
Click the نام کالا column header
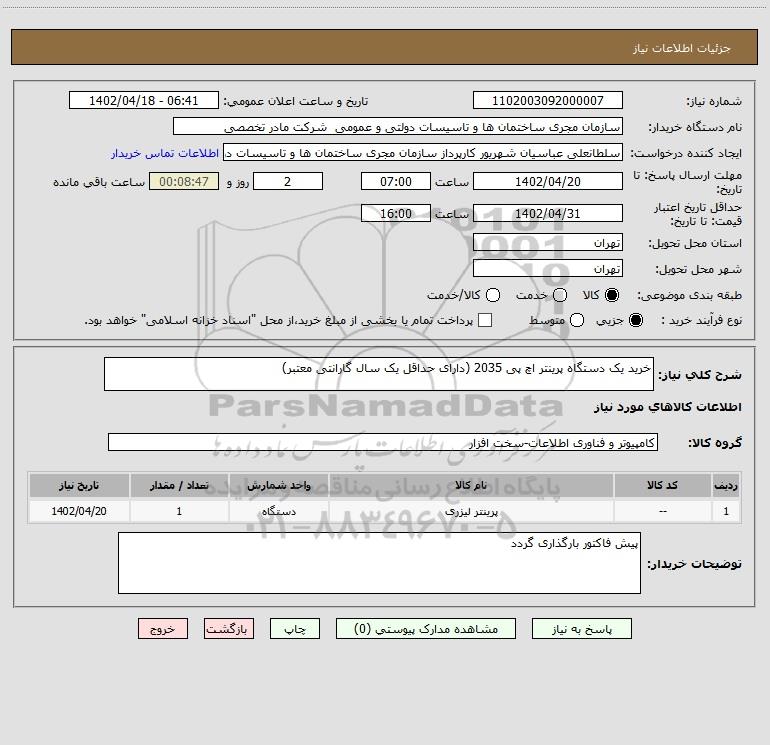[x=471, y=485]
